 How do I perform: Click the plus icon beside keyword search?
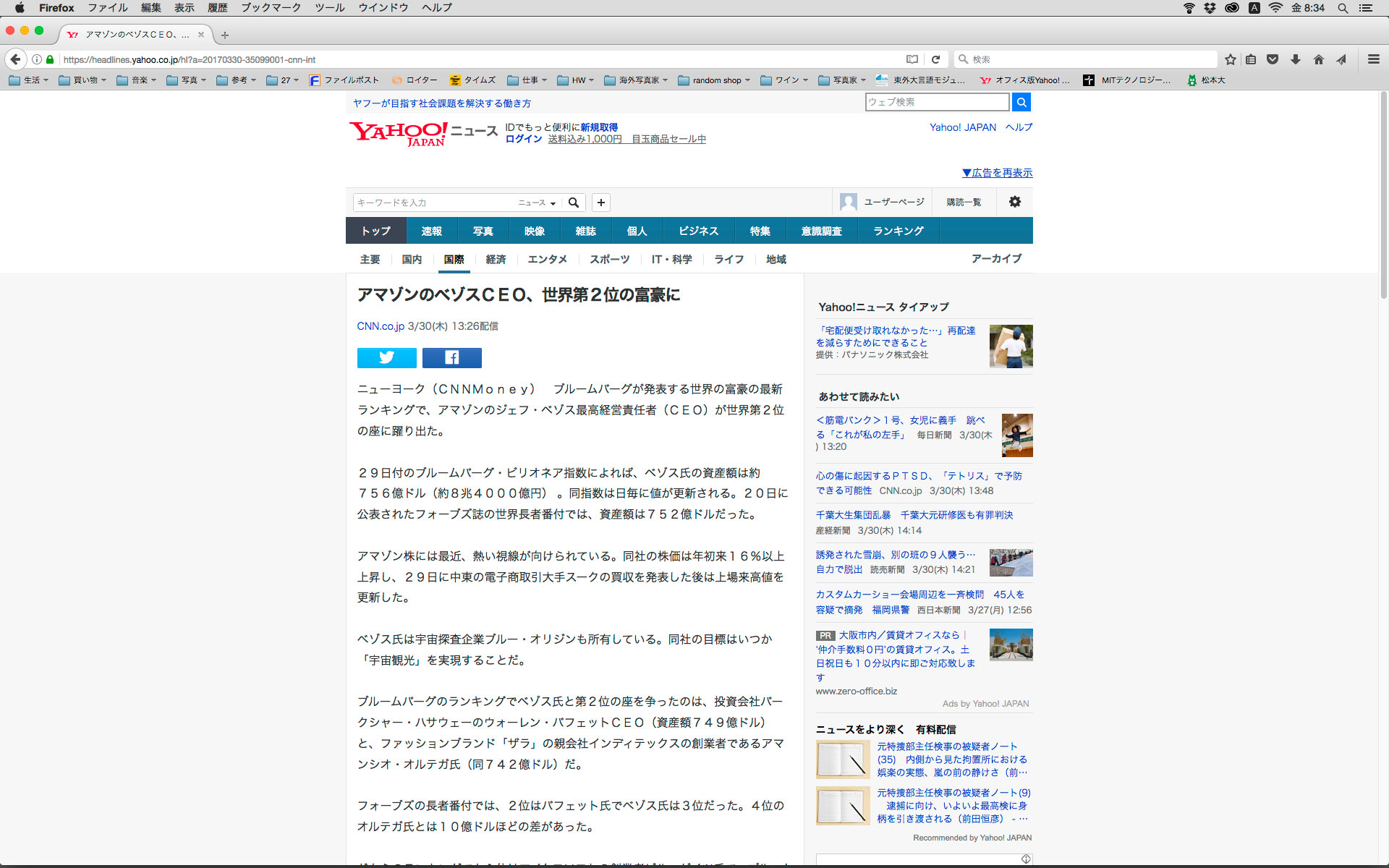[x=600, y=203]
